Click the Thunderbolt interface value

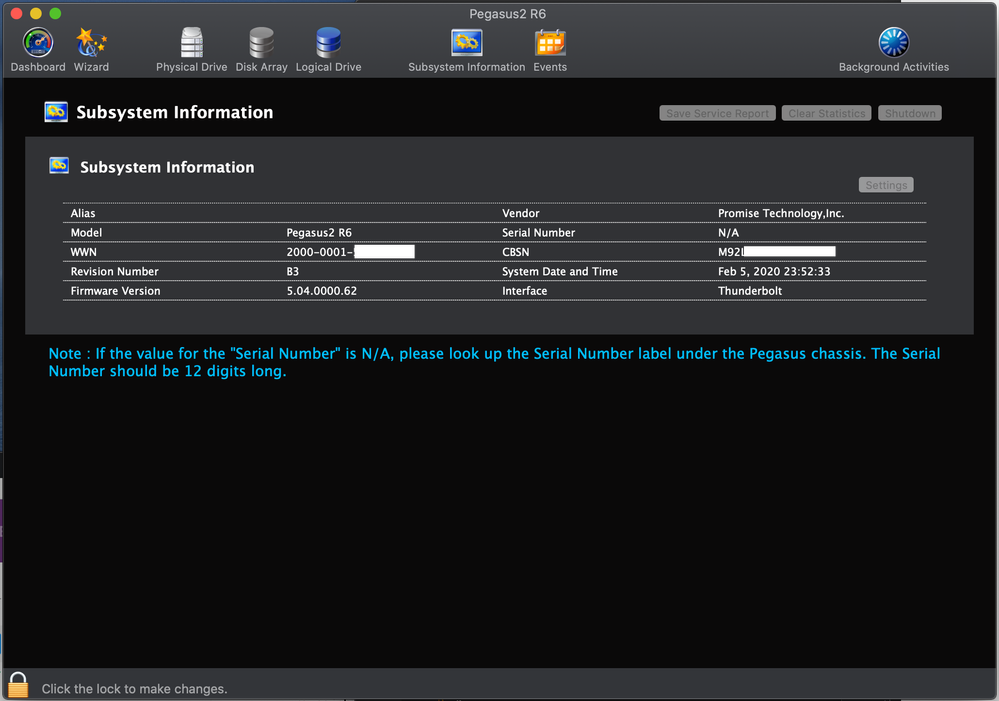click(x=750, y=291)
